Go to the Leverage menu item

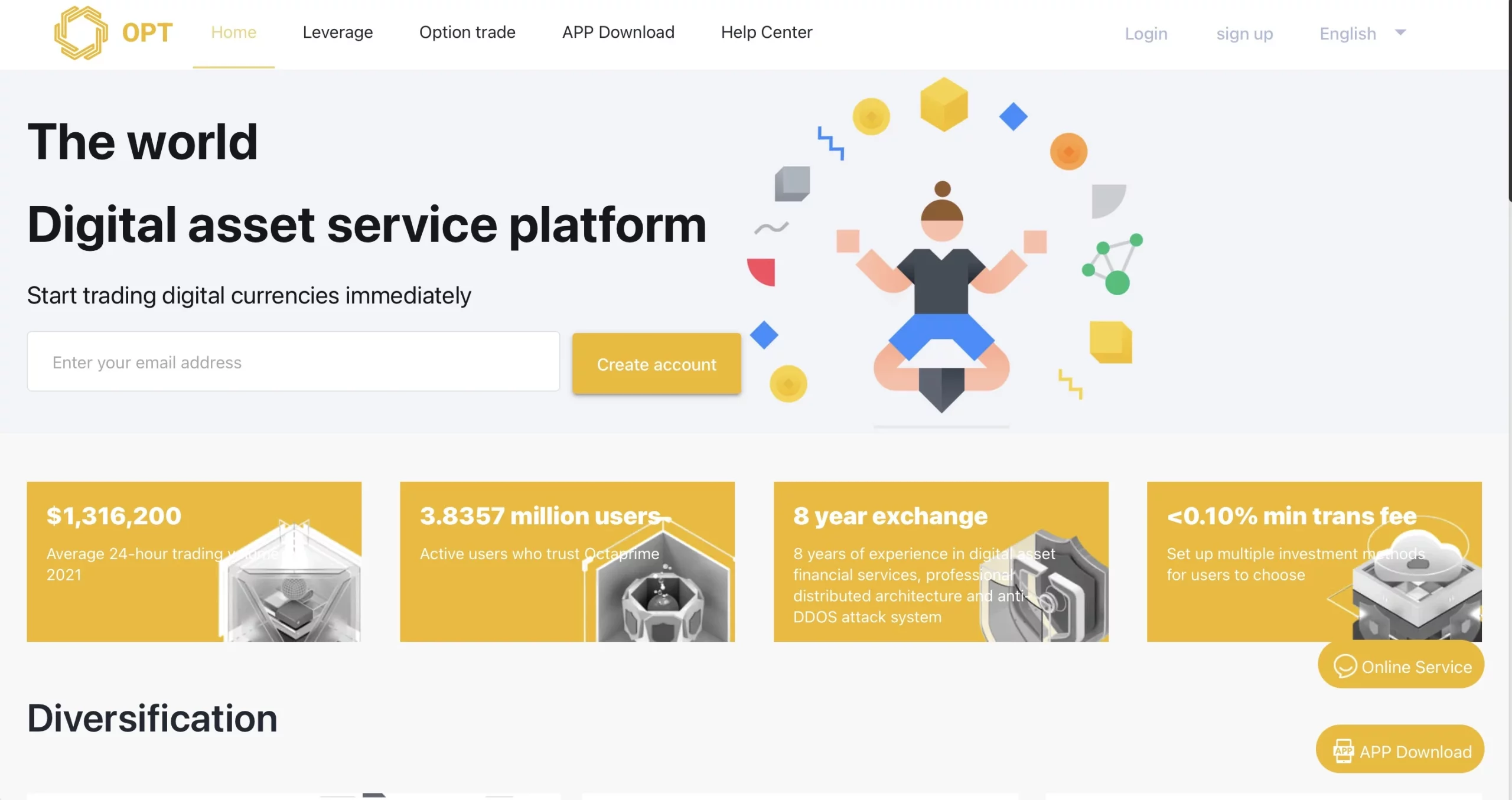coord(338,32)
